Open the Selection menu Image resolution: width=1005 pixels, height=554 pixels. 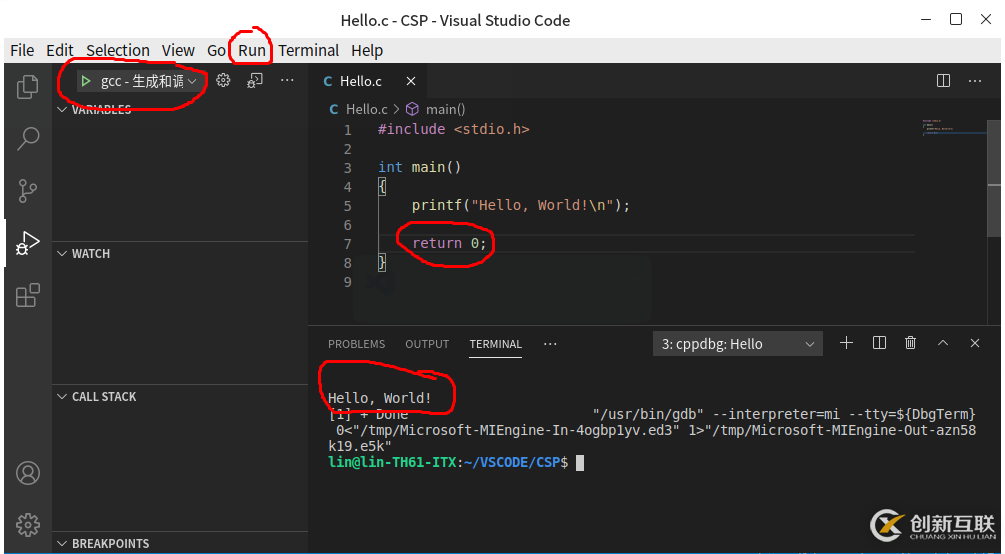tap(118, 50)
